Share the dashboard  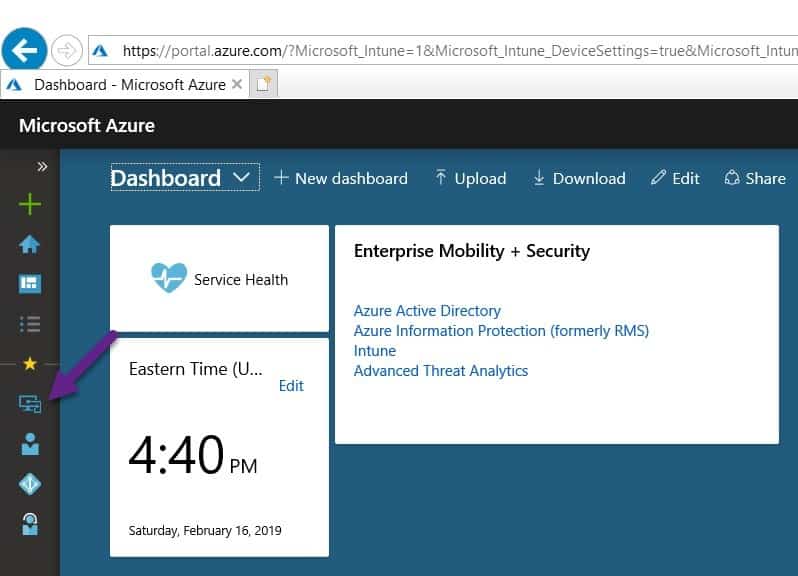click(x=755, y=178)
